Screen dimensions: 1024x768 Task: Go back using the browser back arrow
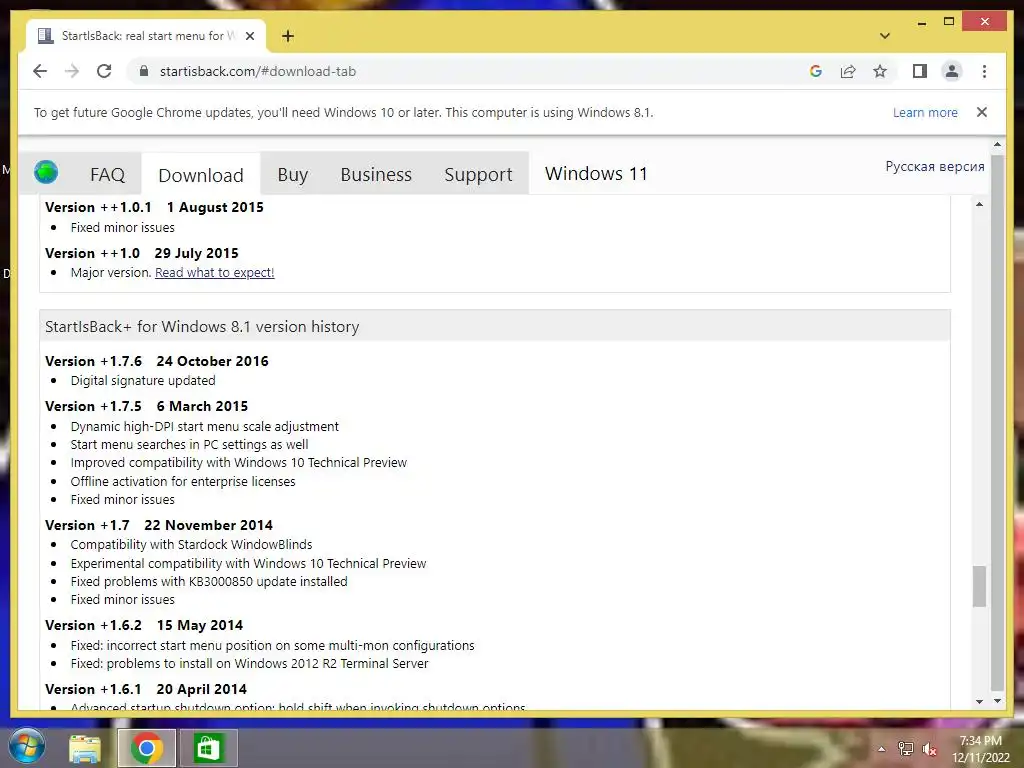(40, 71)
